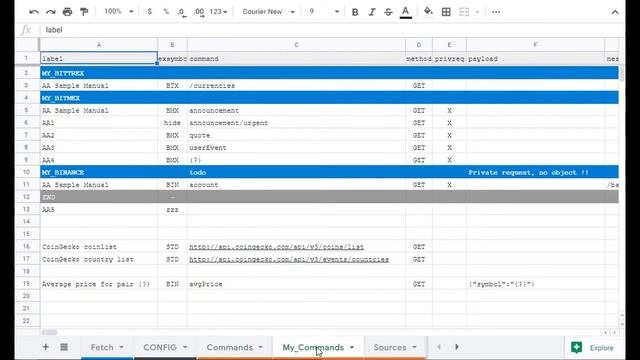Open the CoinGecko coins/list link
640x360 pixels.
click(276, 247)
